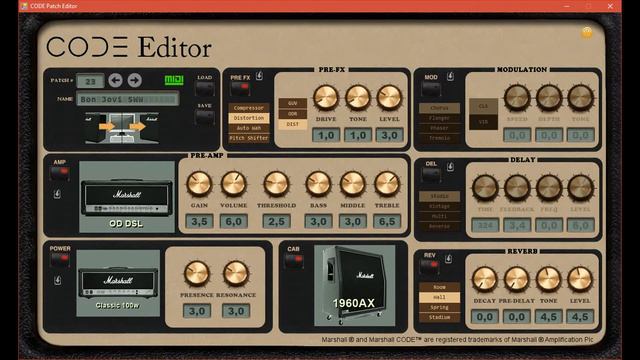The width and height of the screenshot is (640, 360).
Task: Click the MIDDLE value field under pre-amp
Action: click(x=353, y=222)
